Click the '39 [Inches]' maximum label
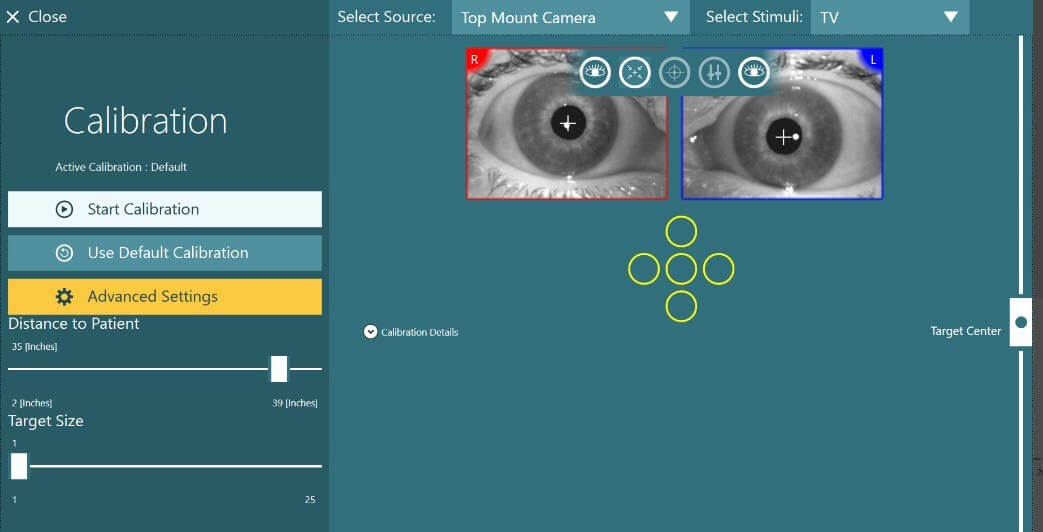The height and width of the screenshot is (532, 1043). (295, 403)
